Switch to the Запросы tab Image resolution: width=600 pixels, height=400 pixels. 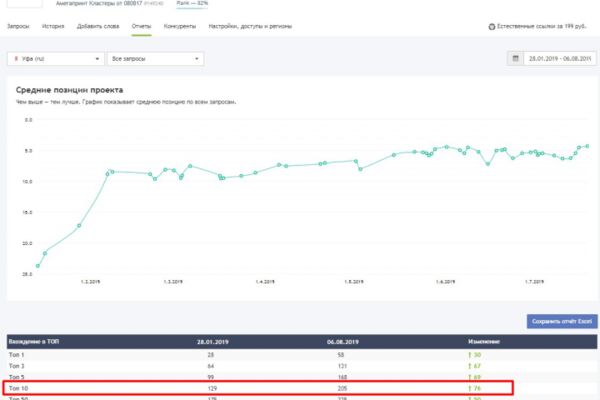point(18,26)
